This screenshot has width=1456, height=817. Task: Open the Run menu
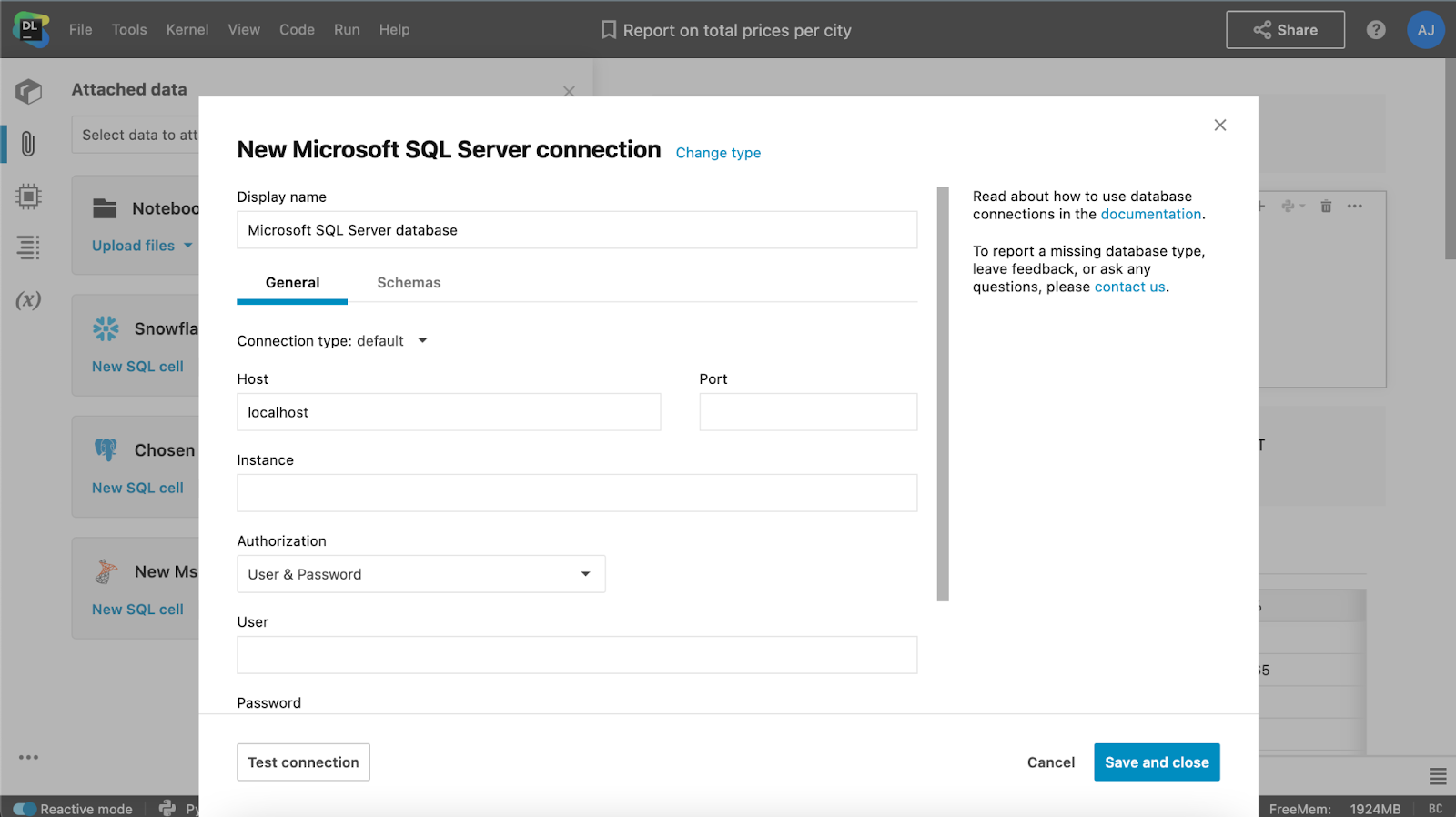tap(347, 30)
